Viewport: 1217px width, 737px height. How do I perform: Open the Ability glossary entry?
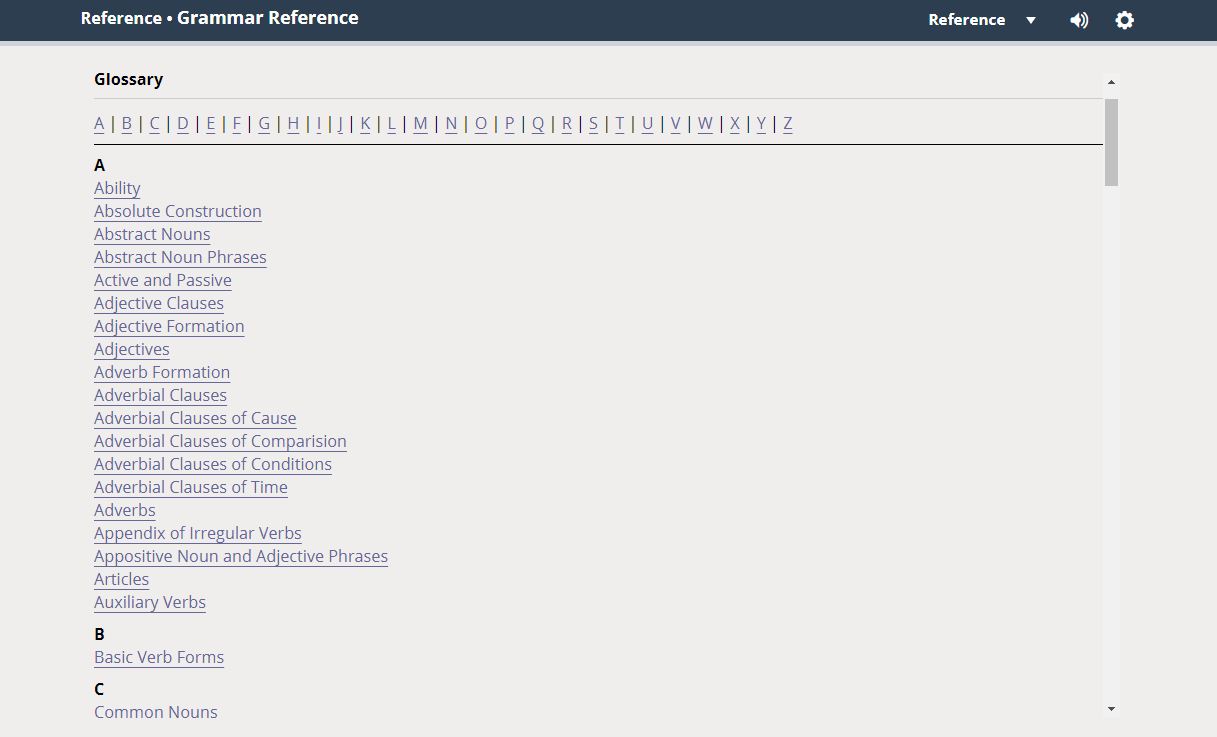coord(117,188)
